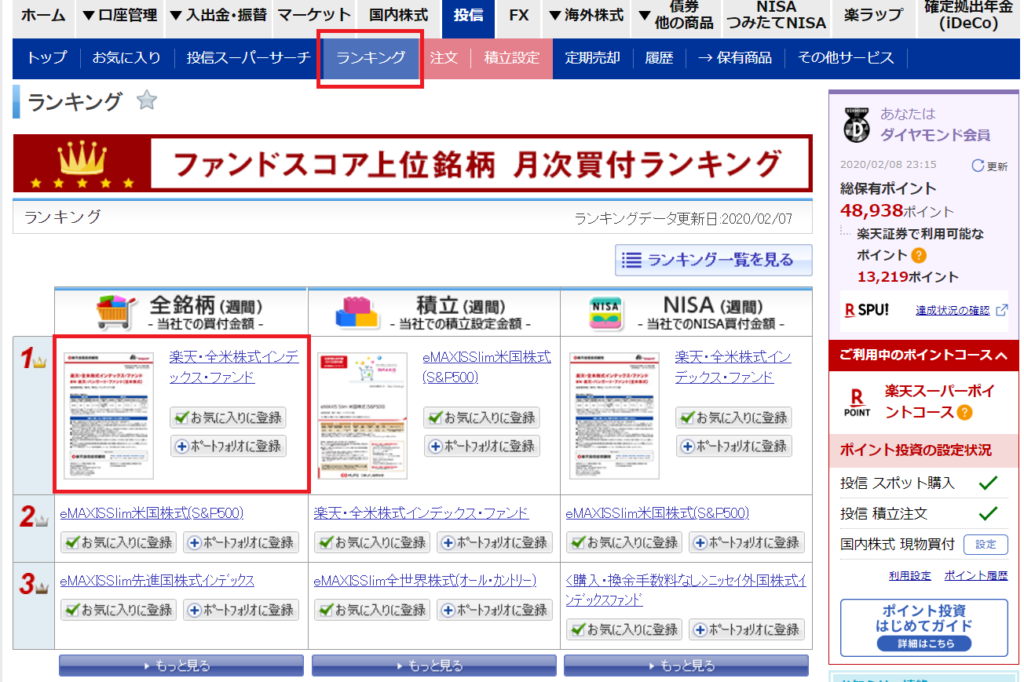Click the R SPU! logo
Image resolution: width=1024 pixels, height=682 pixels.
pos(867,310)
